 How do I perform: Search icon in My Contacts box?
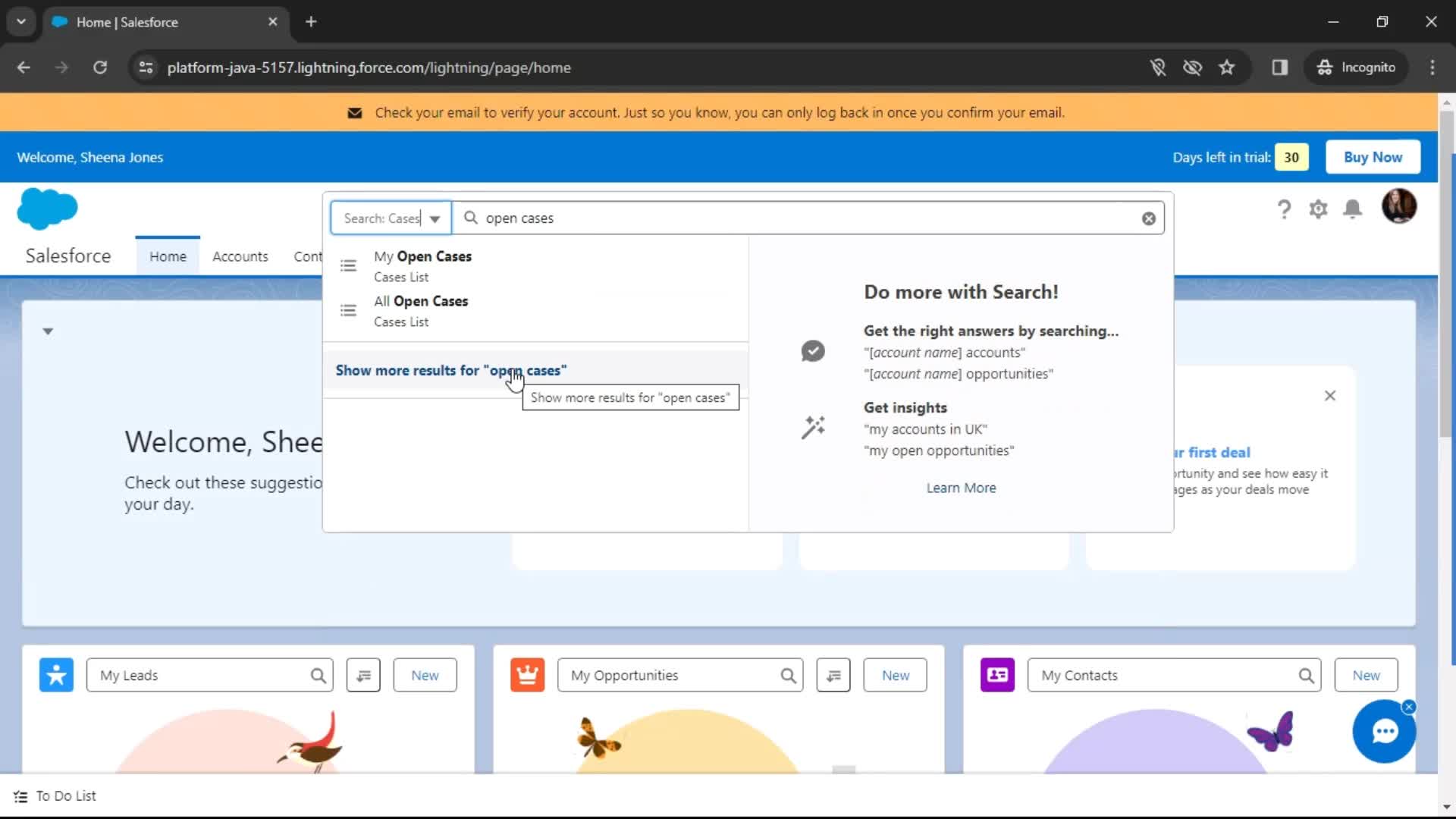pyautogui.click(x=1306, y=675)
